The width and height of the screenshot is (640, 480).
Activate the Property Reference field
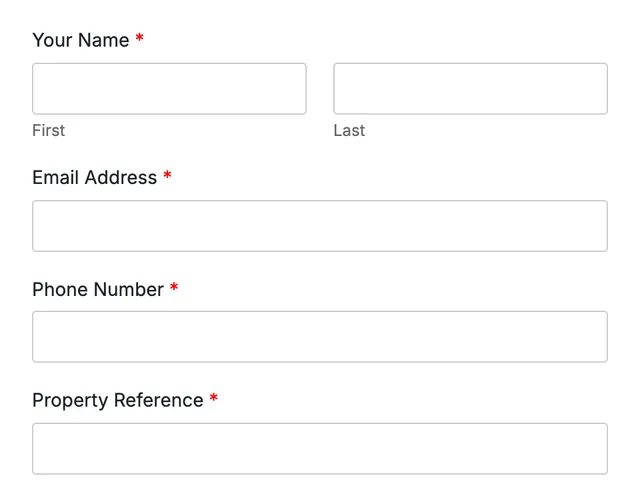(320, 449)
